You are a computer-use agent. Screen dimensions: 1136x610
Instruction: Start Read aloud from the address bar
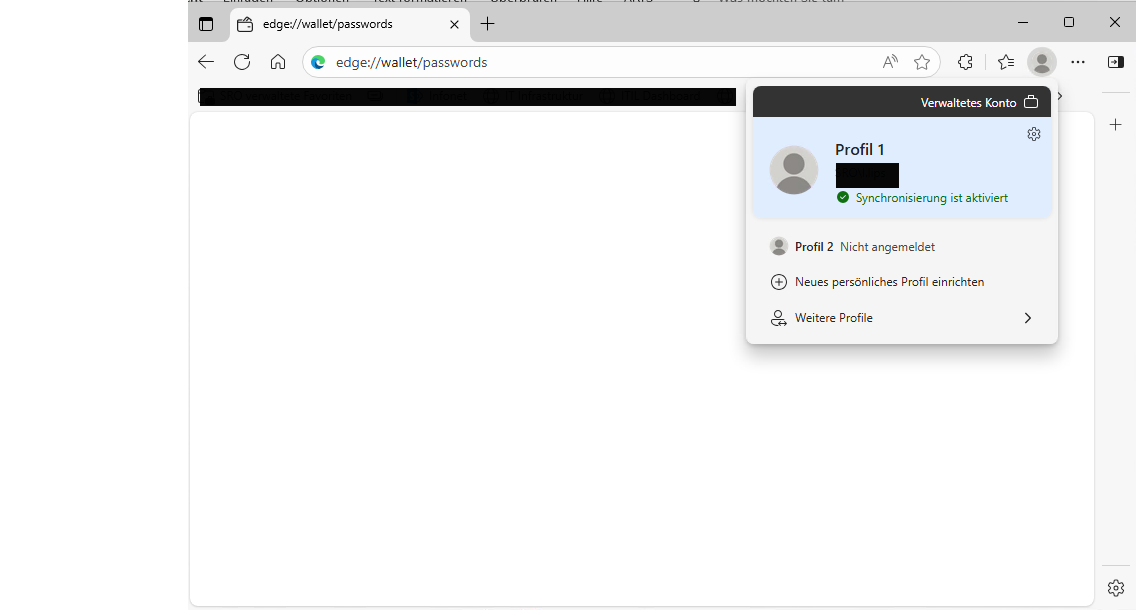[890, 62]
